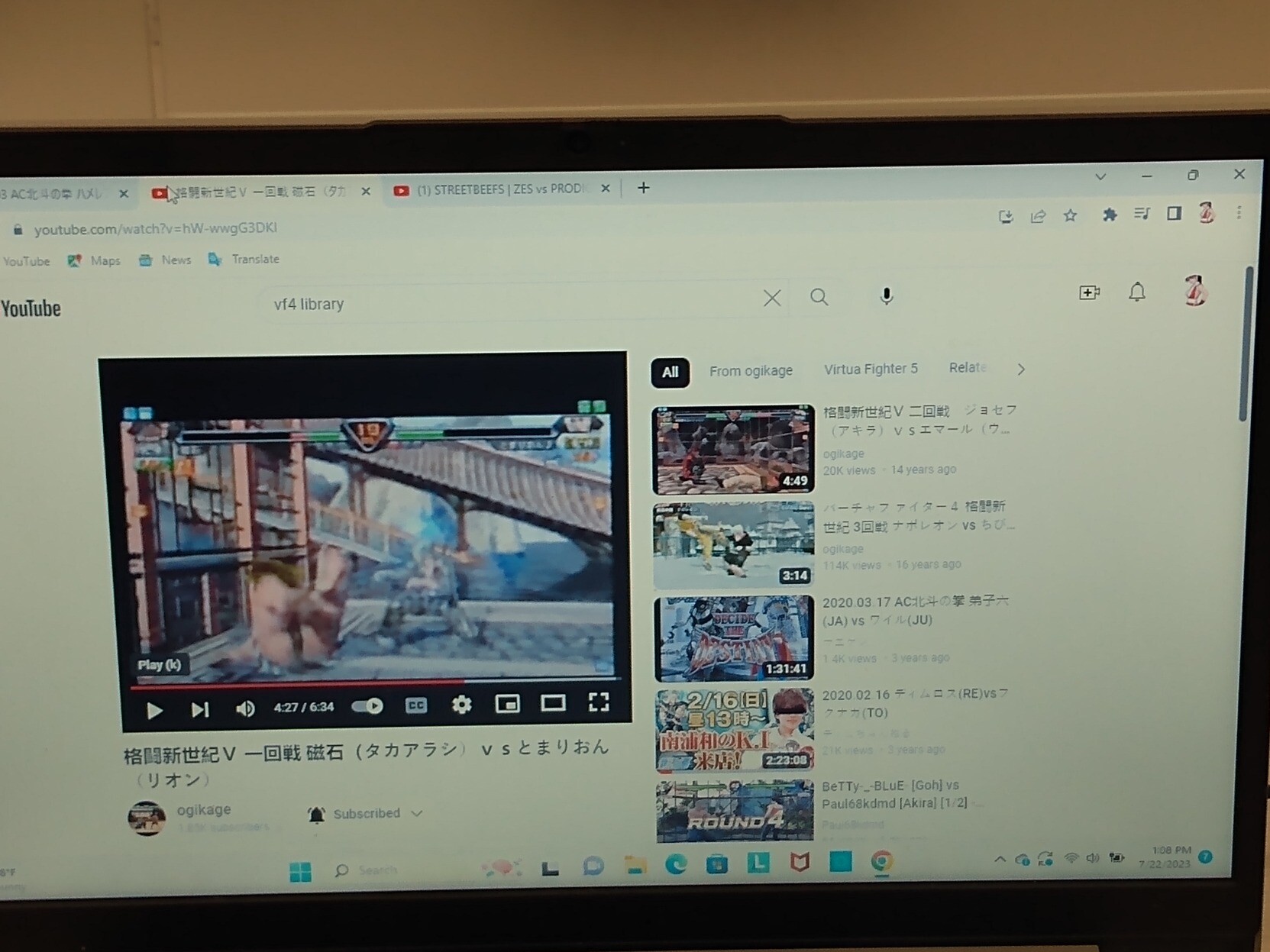This screenshot has height=952, width=1270.
Task: Click the Translate bookmark
Action: 254,260
